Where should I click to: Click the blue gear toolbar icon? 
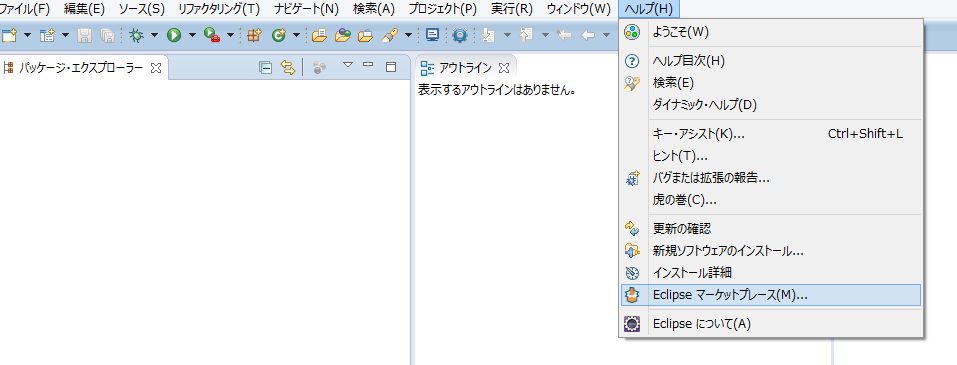coord(460,35)
